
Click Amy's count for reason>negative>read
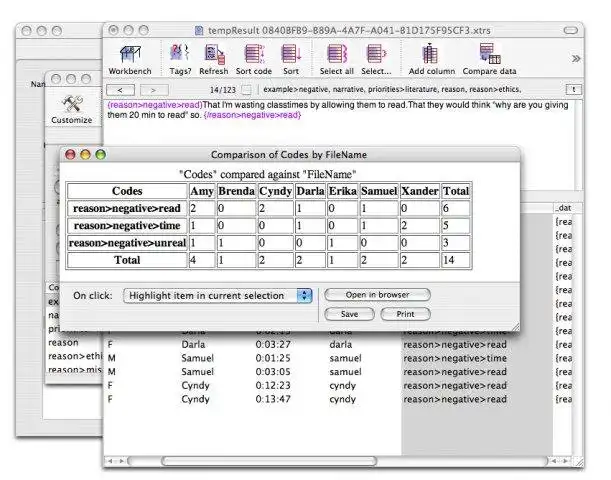point(202,208)
